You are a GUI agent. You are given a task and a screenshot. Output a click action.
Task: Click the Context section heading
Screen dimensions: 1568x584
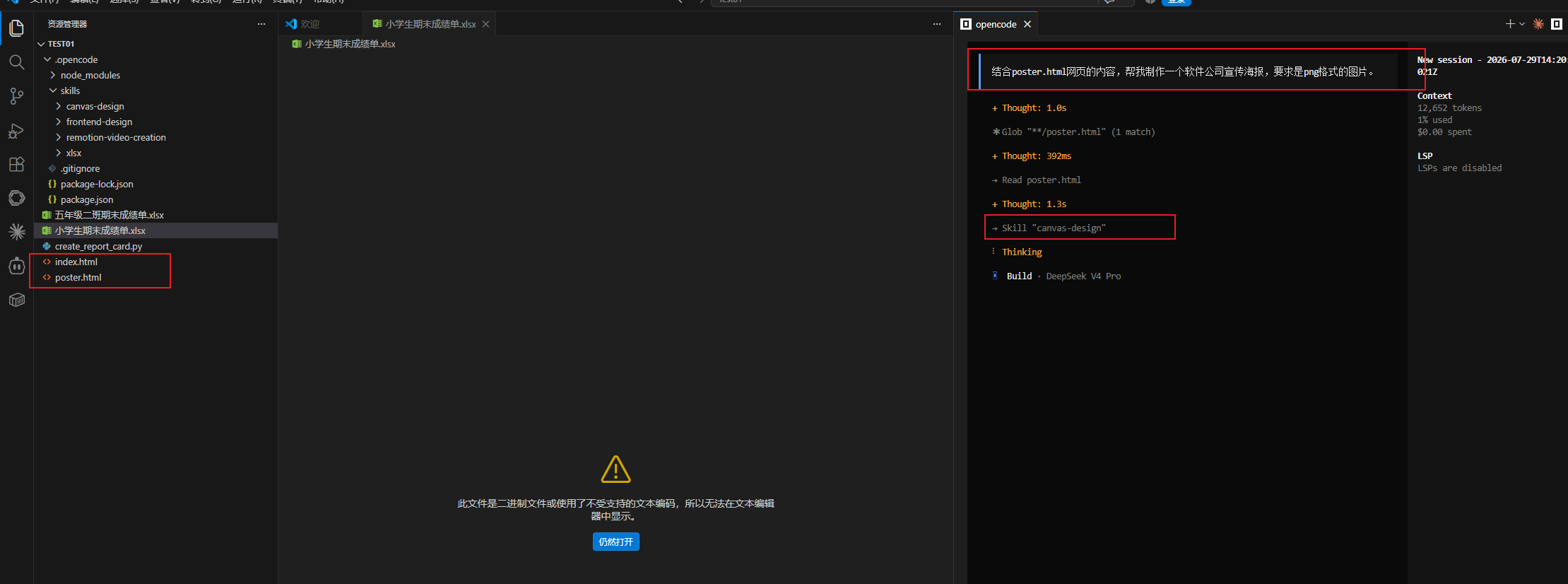point(1434,96)
